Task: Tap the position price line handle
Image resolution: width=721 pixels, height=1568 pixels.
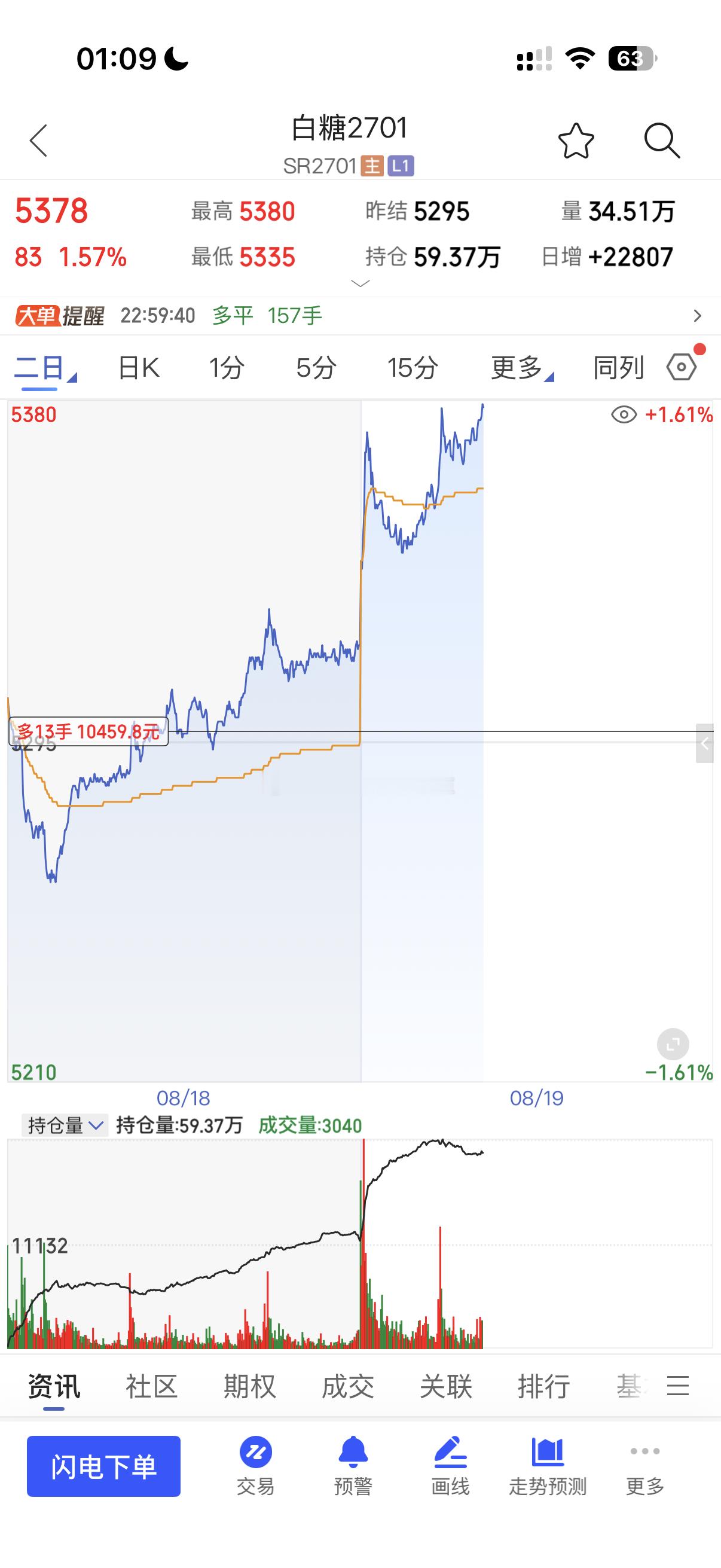Action: [x=705, y=743]
